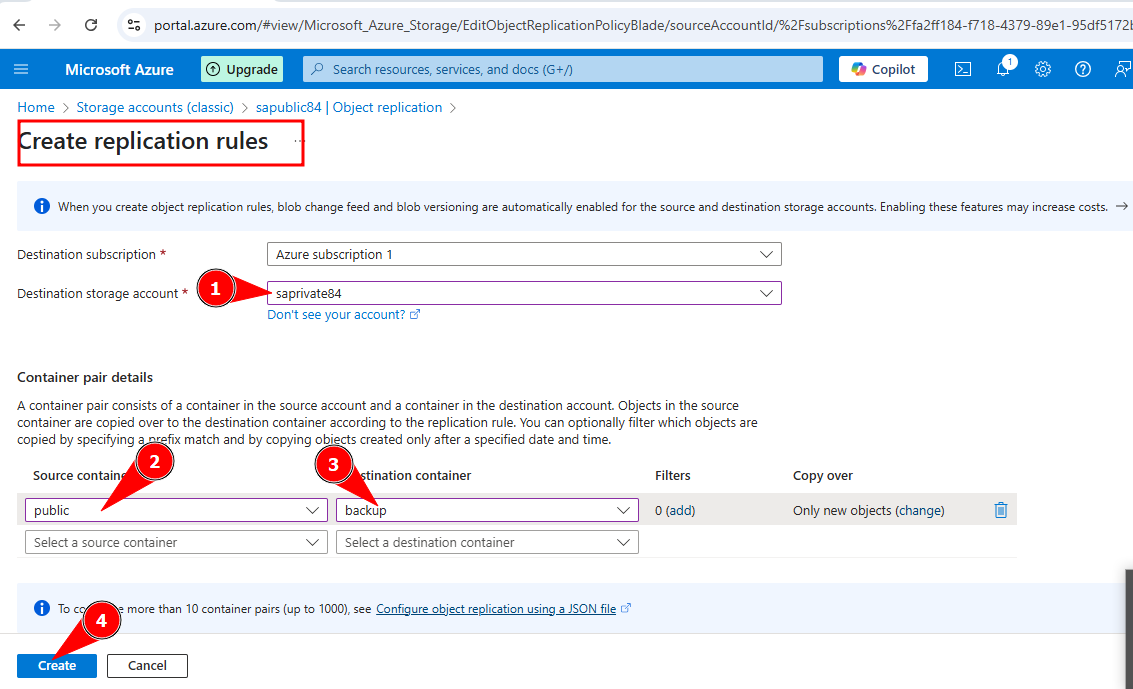Click the Don't see your account? link
Image resolution: width=1133 pixels, height=689 pixels.
tap(343, 314)
